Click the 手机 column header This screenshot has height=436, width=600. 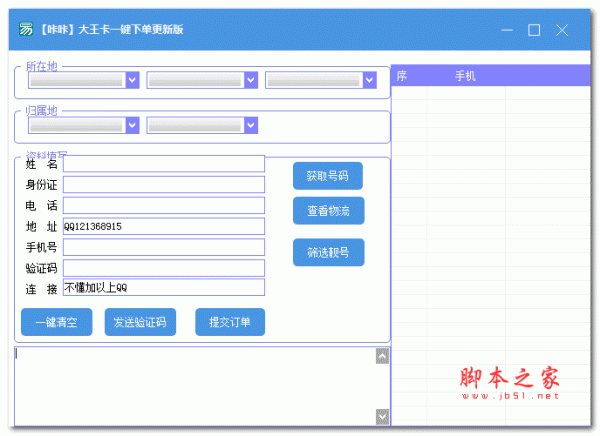tap(465, 76)
